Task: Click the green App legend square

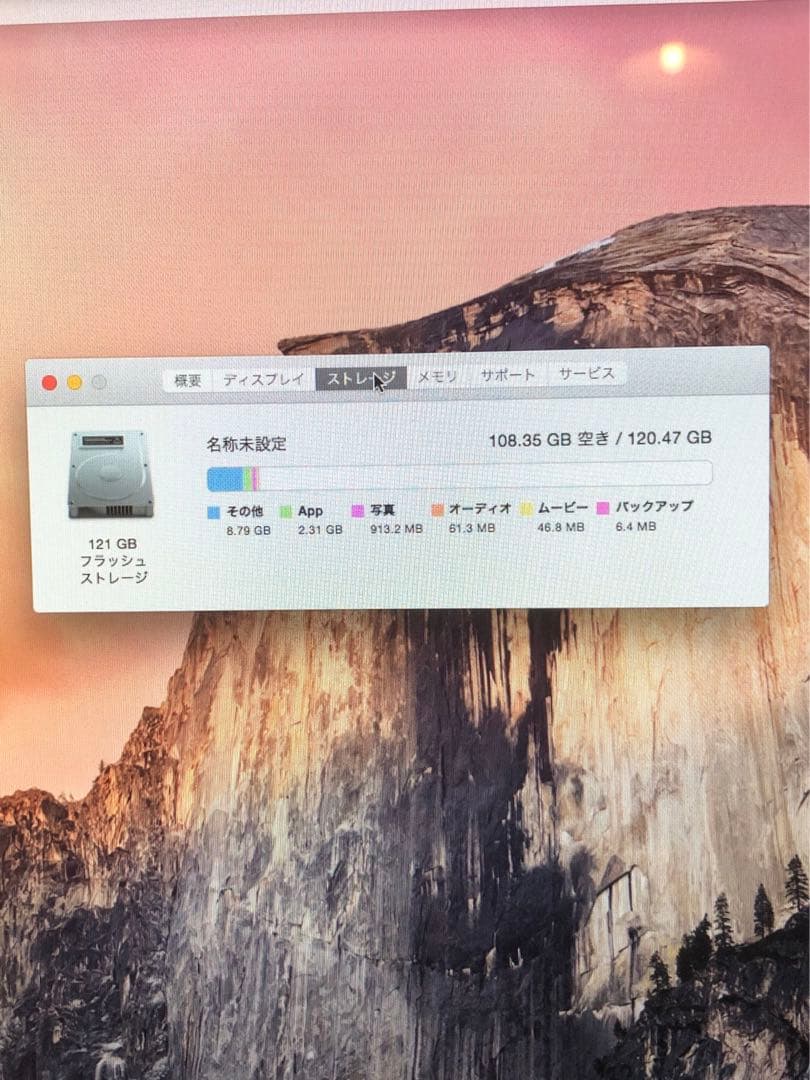Action: 288,511
